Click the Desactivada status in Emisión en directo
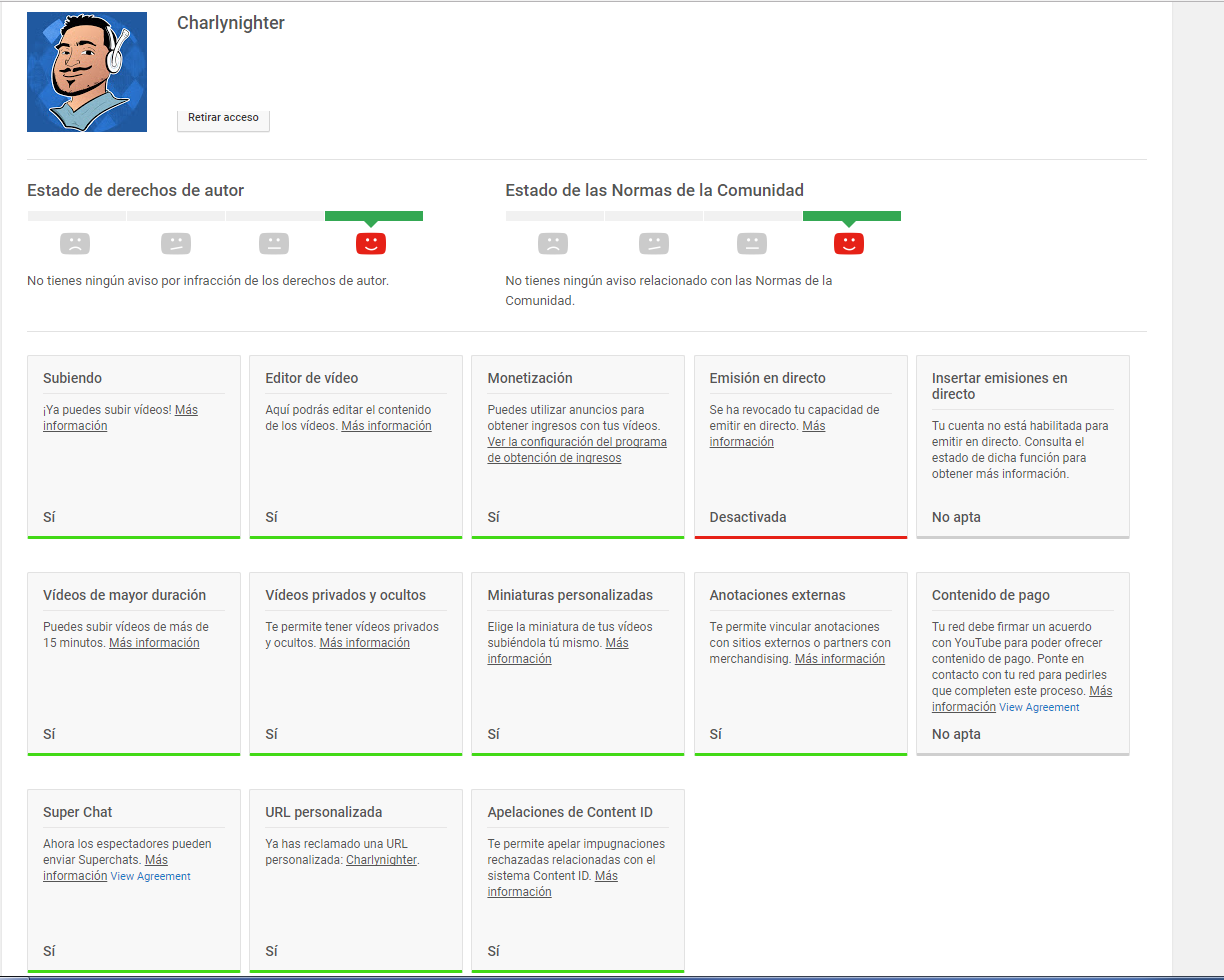Viewport: 1224px width, 980px height. coord(748,517)
